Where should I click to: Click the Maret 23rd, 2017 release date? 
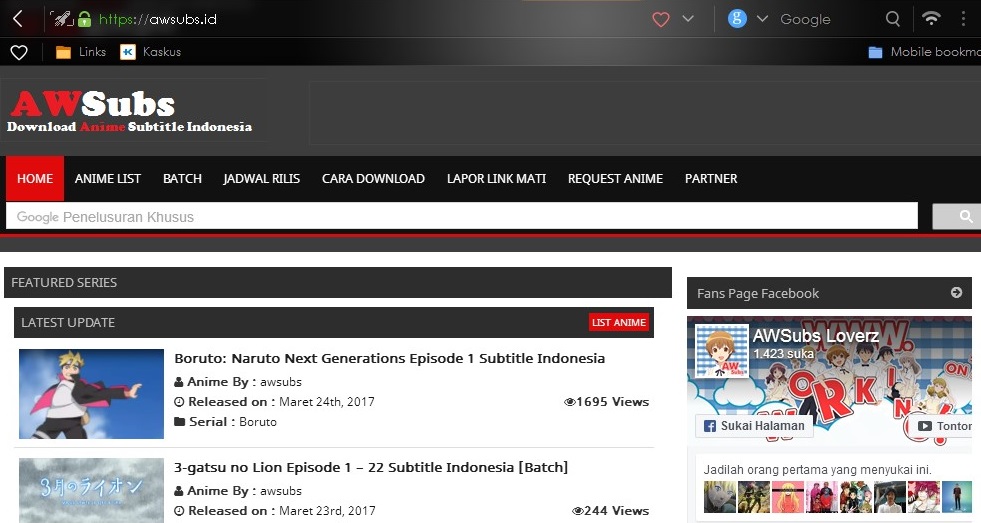pos(327,510)
